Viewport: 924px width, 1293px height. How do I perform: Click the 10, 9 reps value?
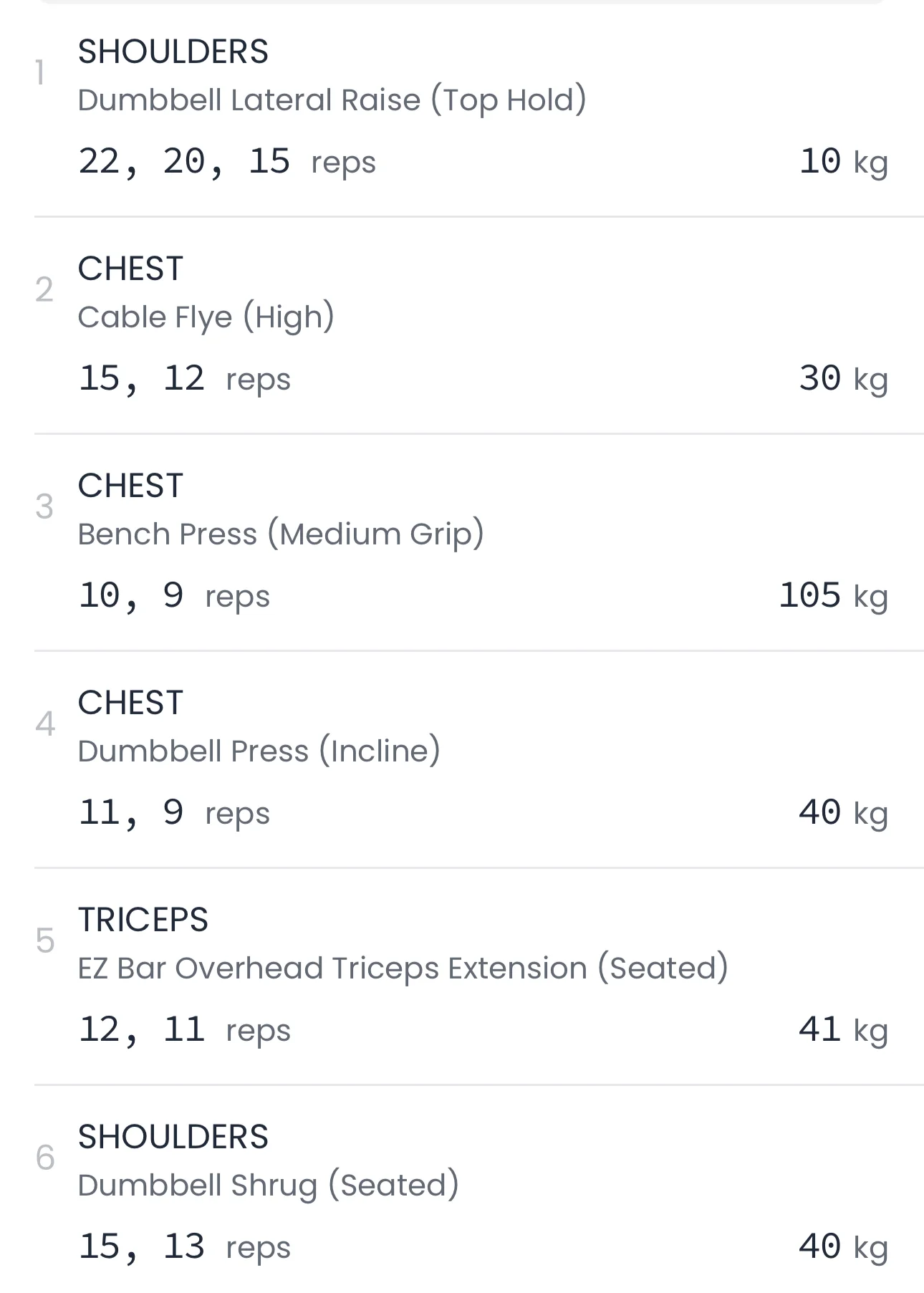[x=173, y=596]
